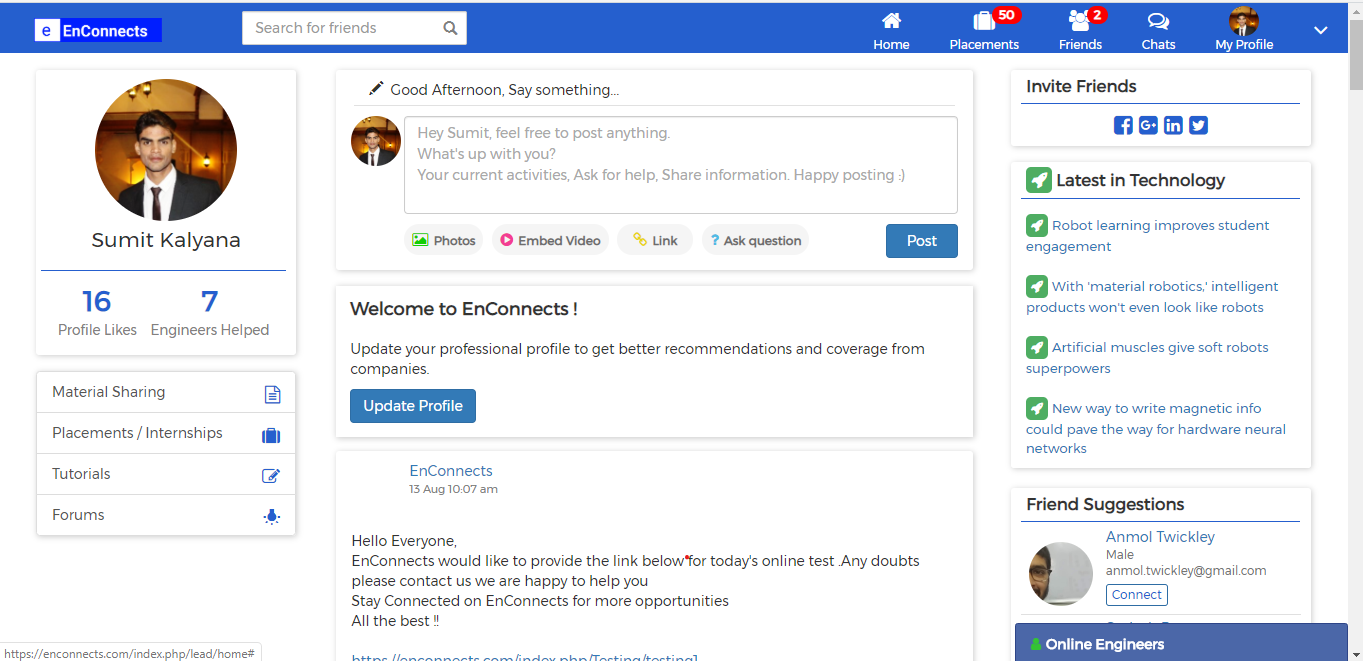Focus the Search for friends field

[354, 28]
